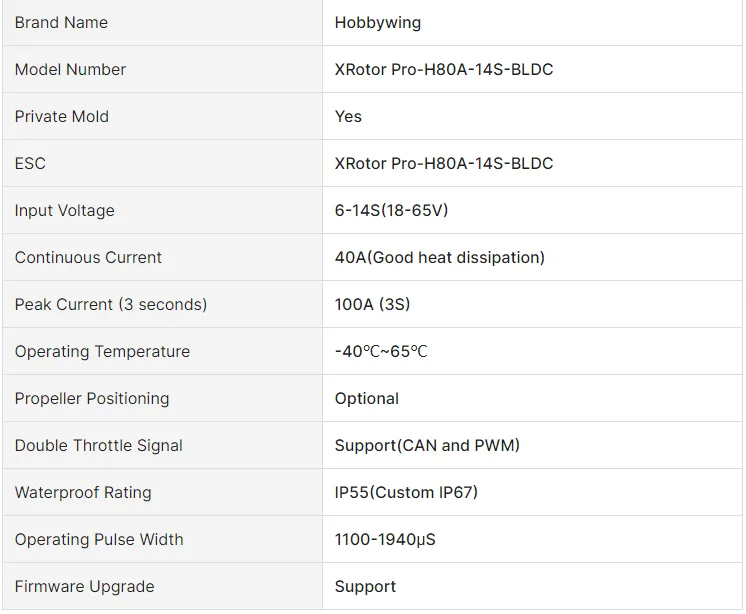Viewport: 746px width, 614px height.
Task: Select the IP55(Custom IP67) waterproof value
Action: (x=406, y=493)
